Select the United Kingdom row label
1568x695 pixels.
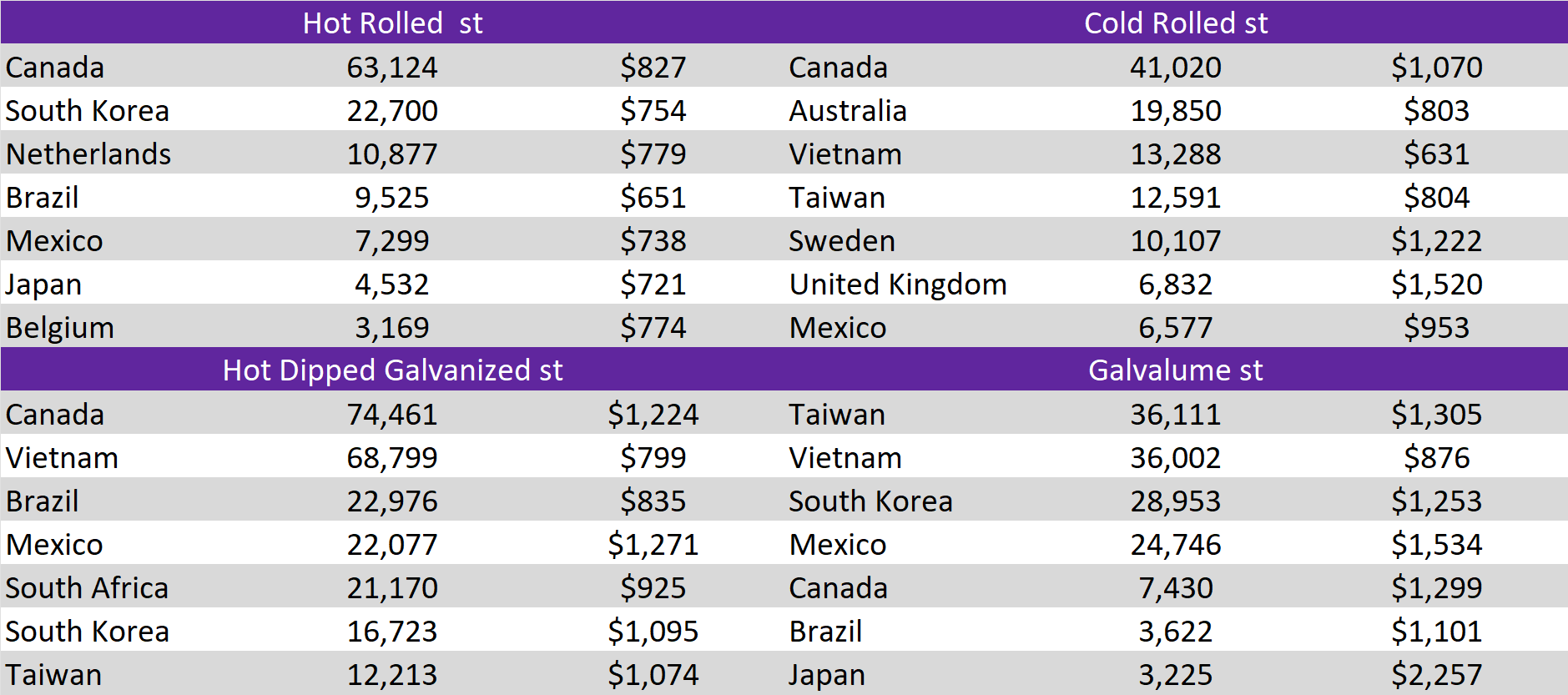click(x=898, y=285)
